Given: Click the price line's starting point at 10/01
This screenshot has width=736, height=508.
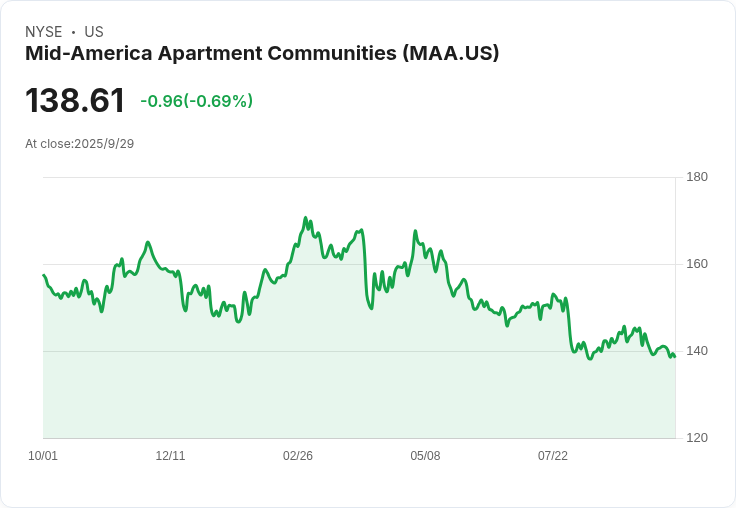Looking at the screenshot, I should pyautogui.click(x=44, y=275).
